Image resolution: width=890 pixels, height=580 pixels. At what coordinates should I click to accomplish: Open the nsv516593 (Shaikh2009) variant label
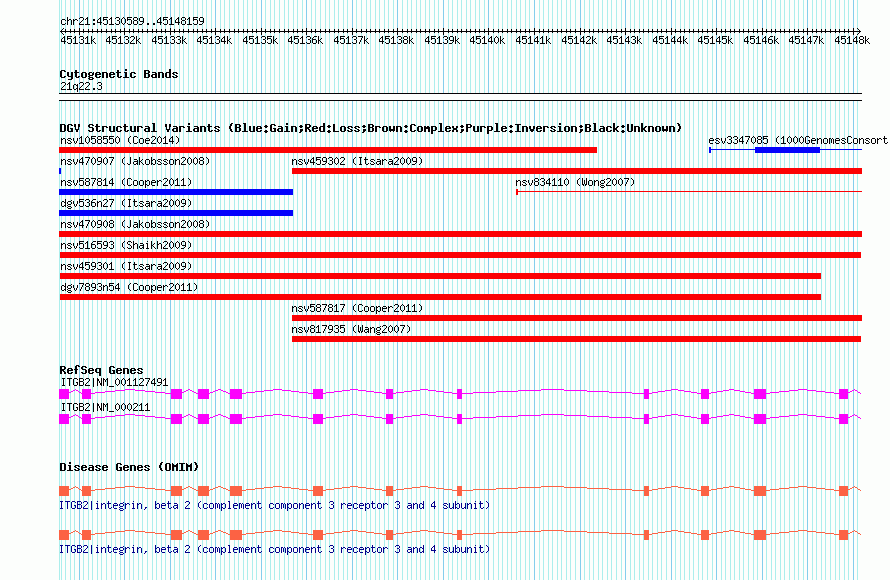tap(126, 245)
